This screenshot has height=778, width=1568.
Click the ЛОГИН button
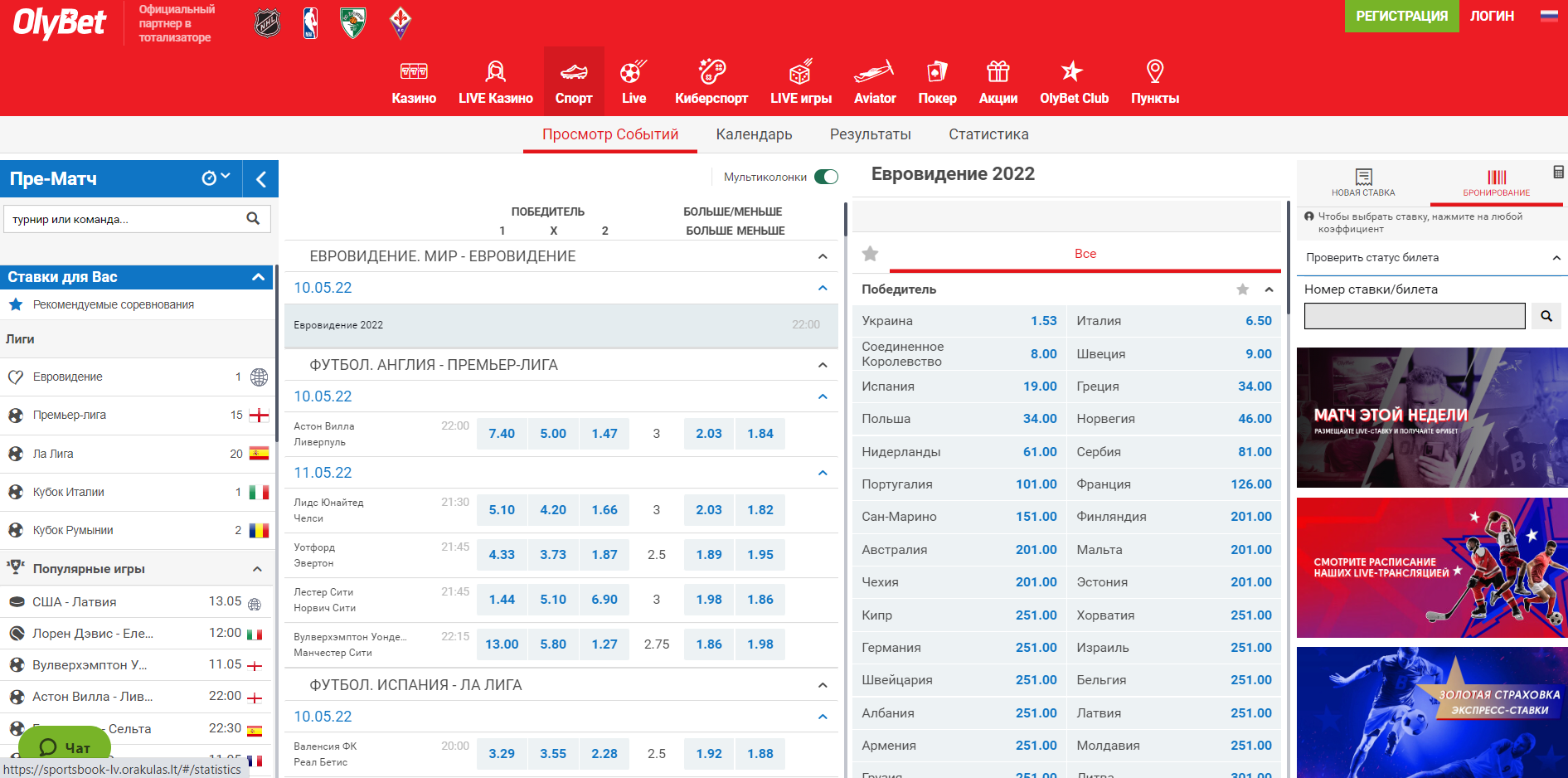point(1492,16)
